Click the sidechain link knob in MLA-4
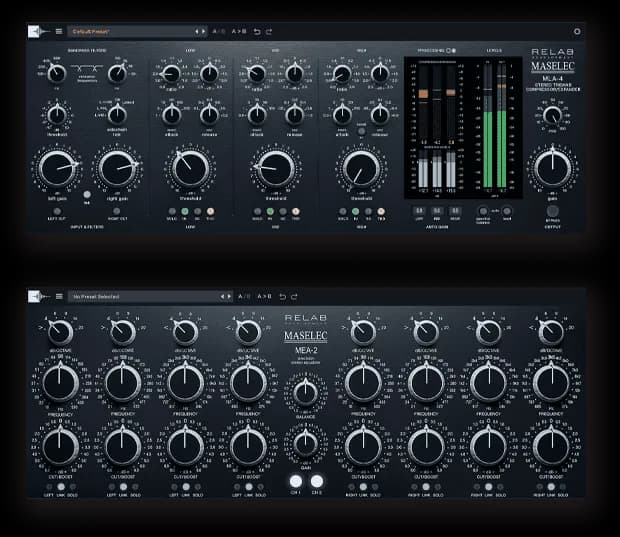The height and width of the screenshot is (537, 620). (x=117, y=115)
